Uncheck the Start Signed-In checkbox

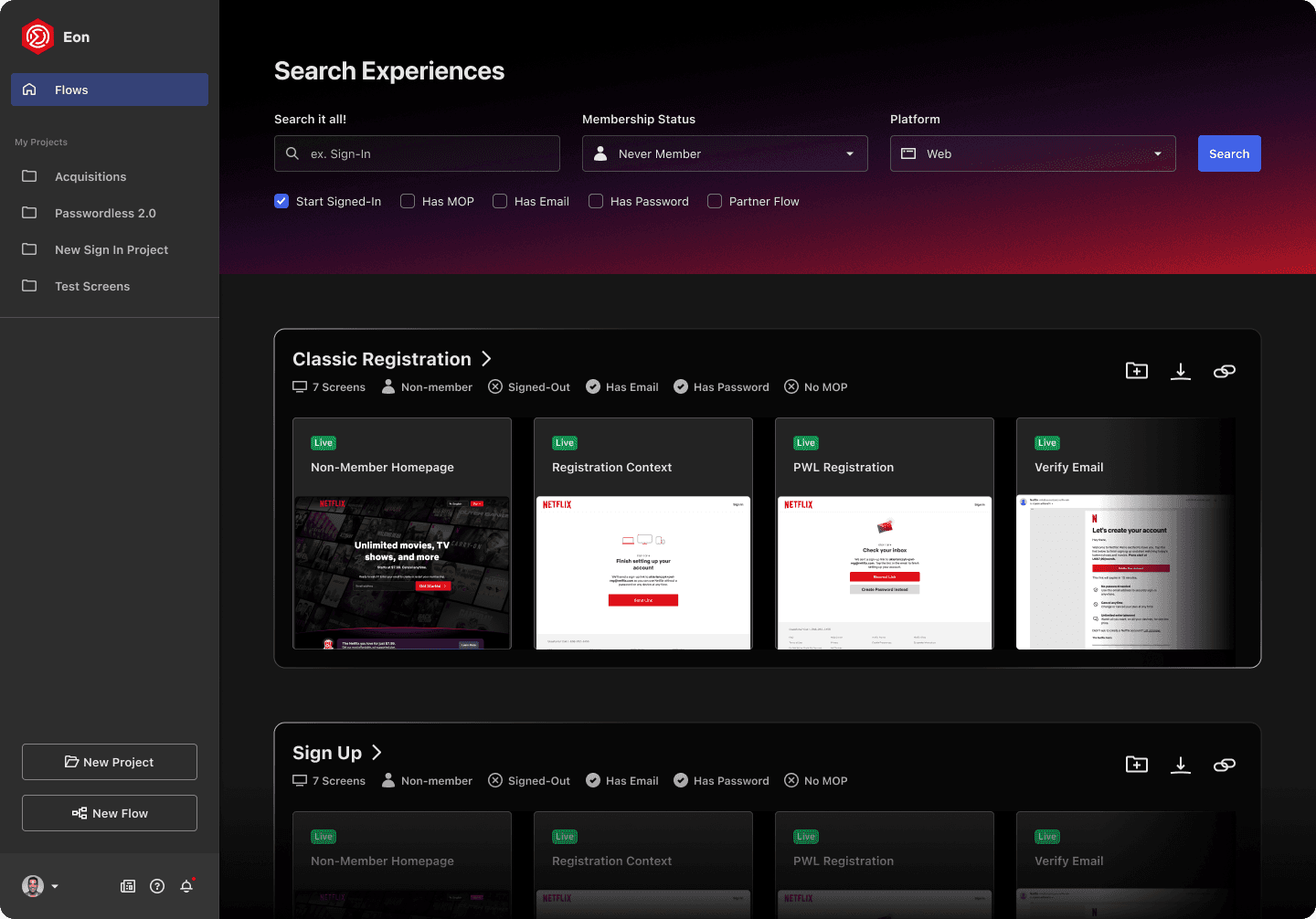[281, 201]
